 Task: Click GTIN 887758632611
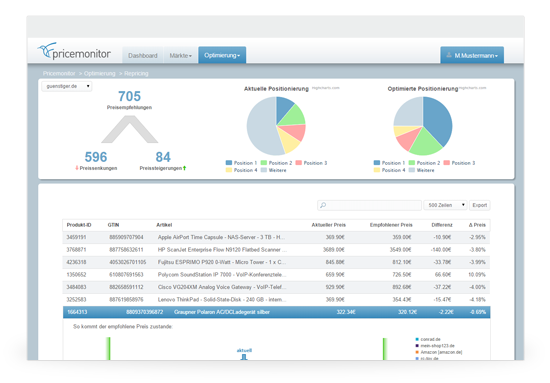[x=126, y=250]
